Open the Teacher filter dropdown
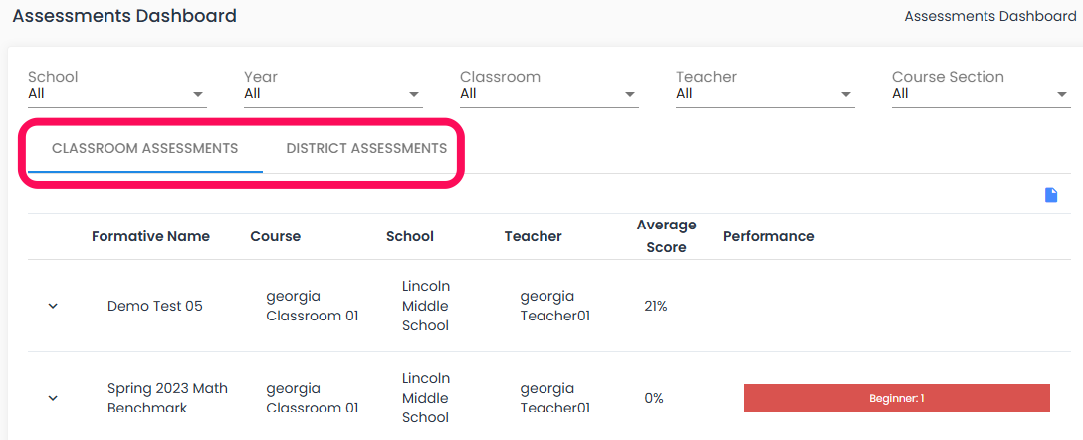1083x440 pixels. tap(765, 93)
